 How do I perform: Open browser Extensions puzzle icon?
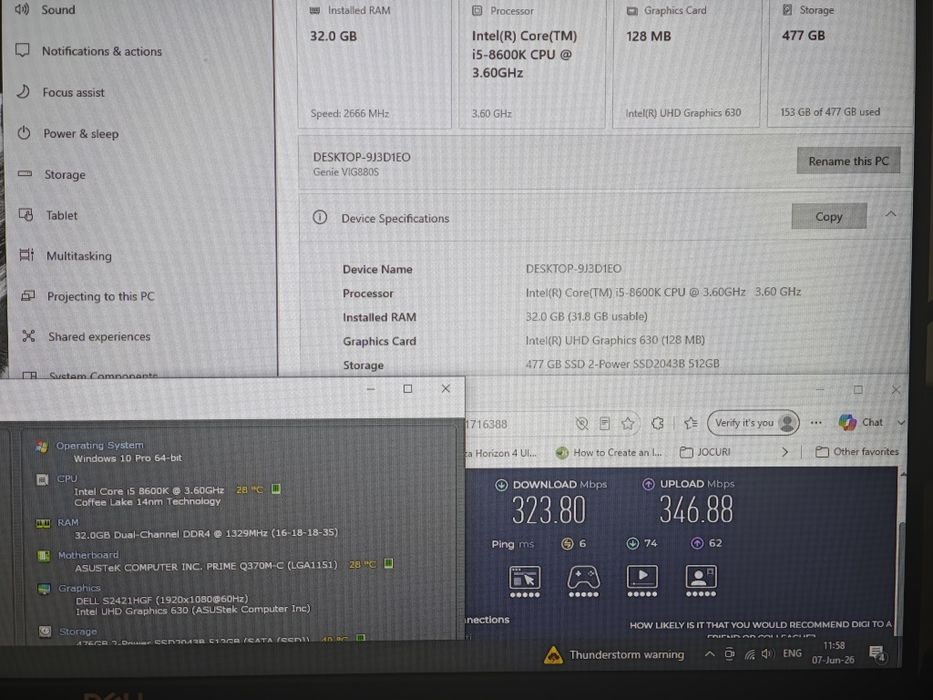tap(658, 423)
